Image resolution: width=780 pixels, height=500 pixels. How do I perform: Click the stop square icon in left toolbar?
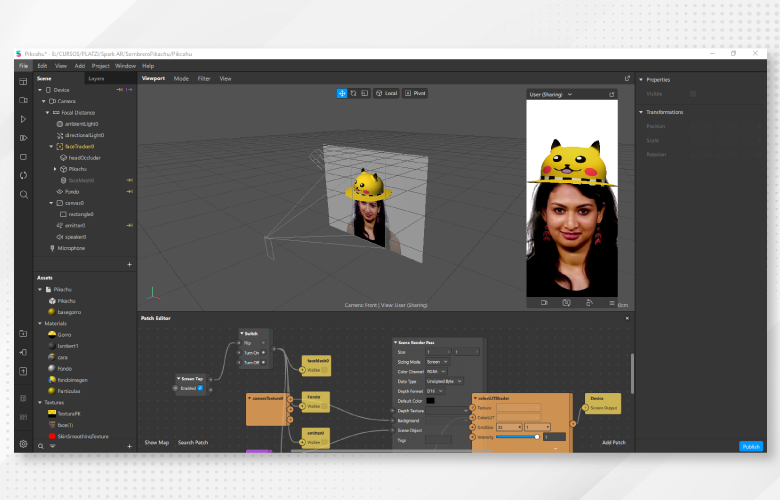[23, 157]
